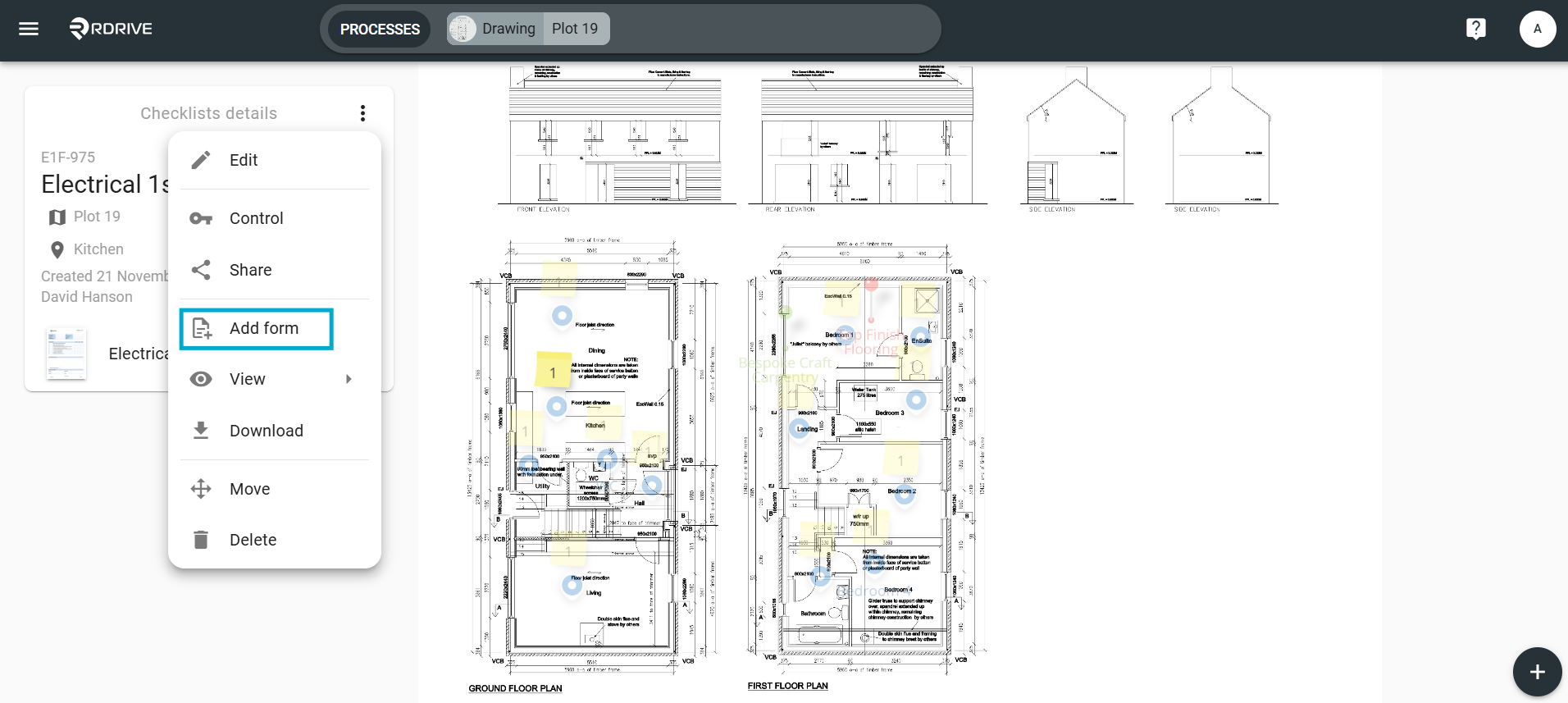Choose Control in the context menu
The image size is (1568, 703).
click(x=275, y=218)
